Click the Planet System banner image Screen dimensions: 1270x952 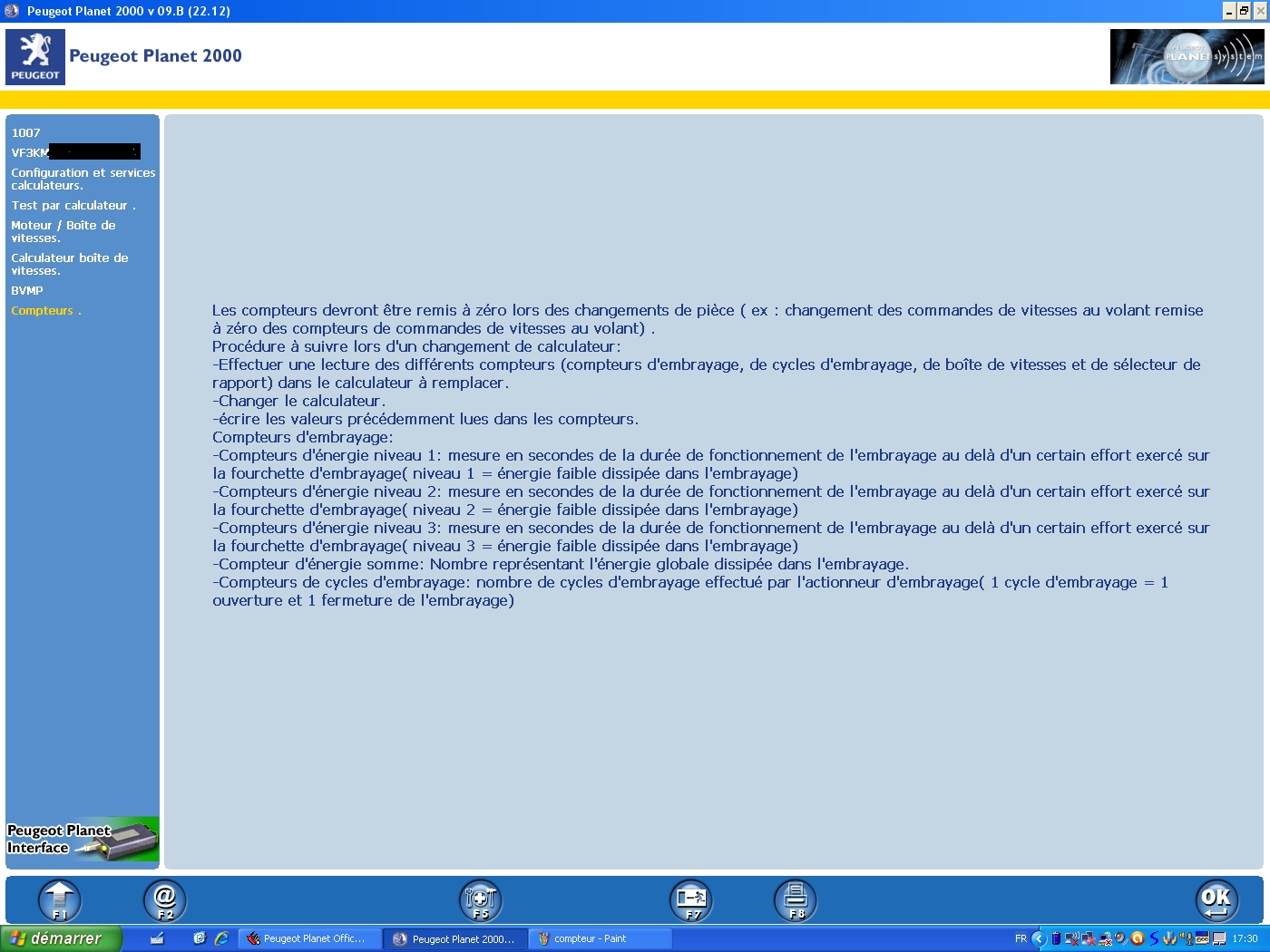pyautogui.click(x=1187, y=57)
